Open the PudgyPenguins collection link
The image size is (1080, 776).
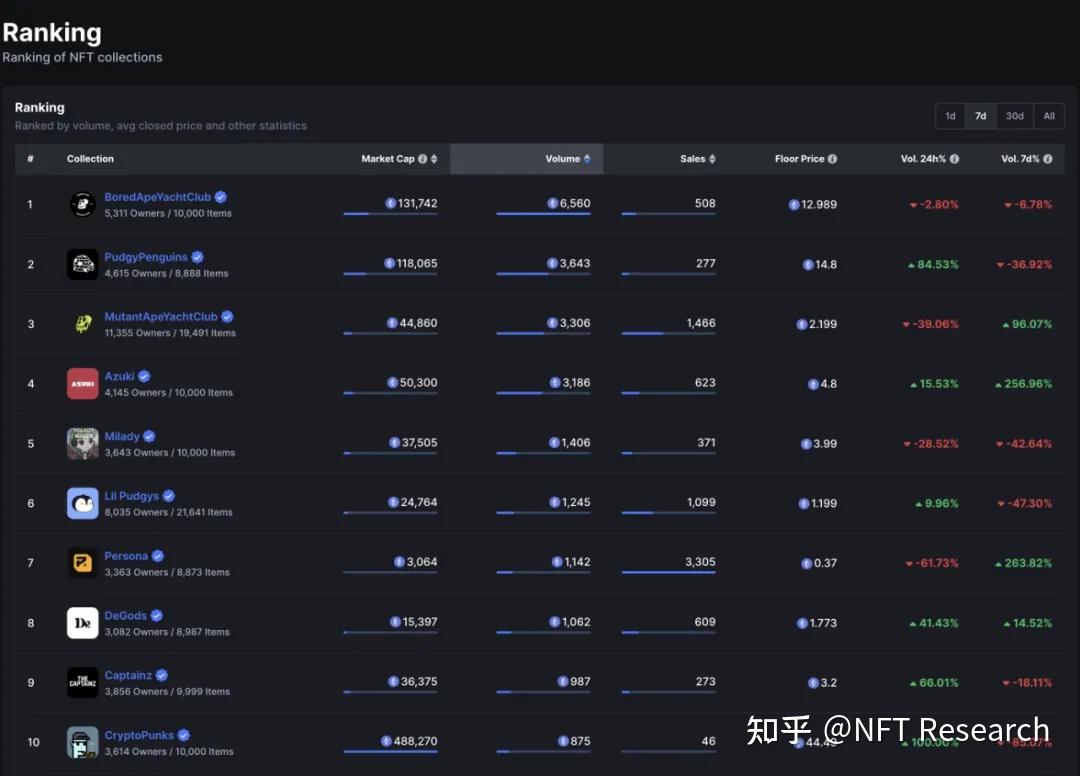(146, 257)
